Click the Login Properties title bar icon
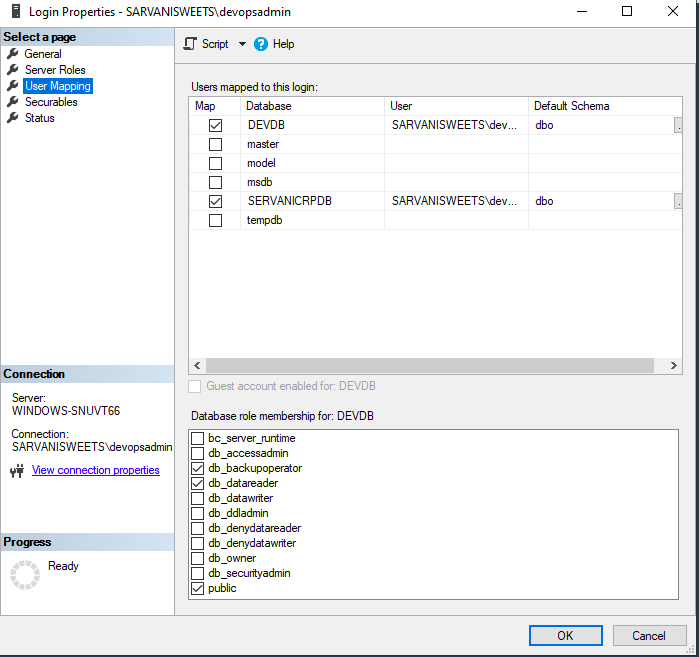The height and width of the screenshot is (657, 699). 16,11
